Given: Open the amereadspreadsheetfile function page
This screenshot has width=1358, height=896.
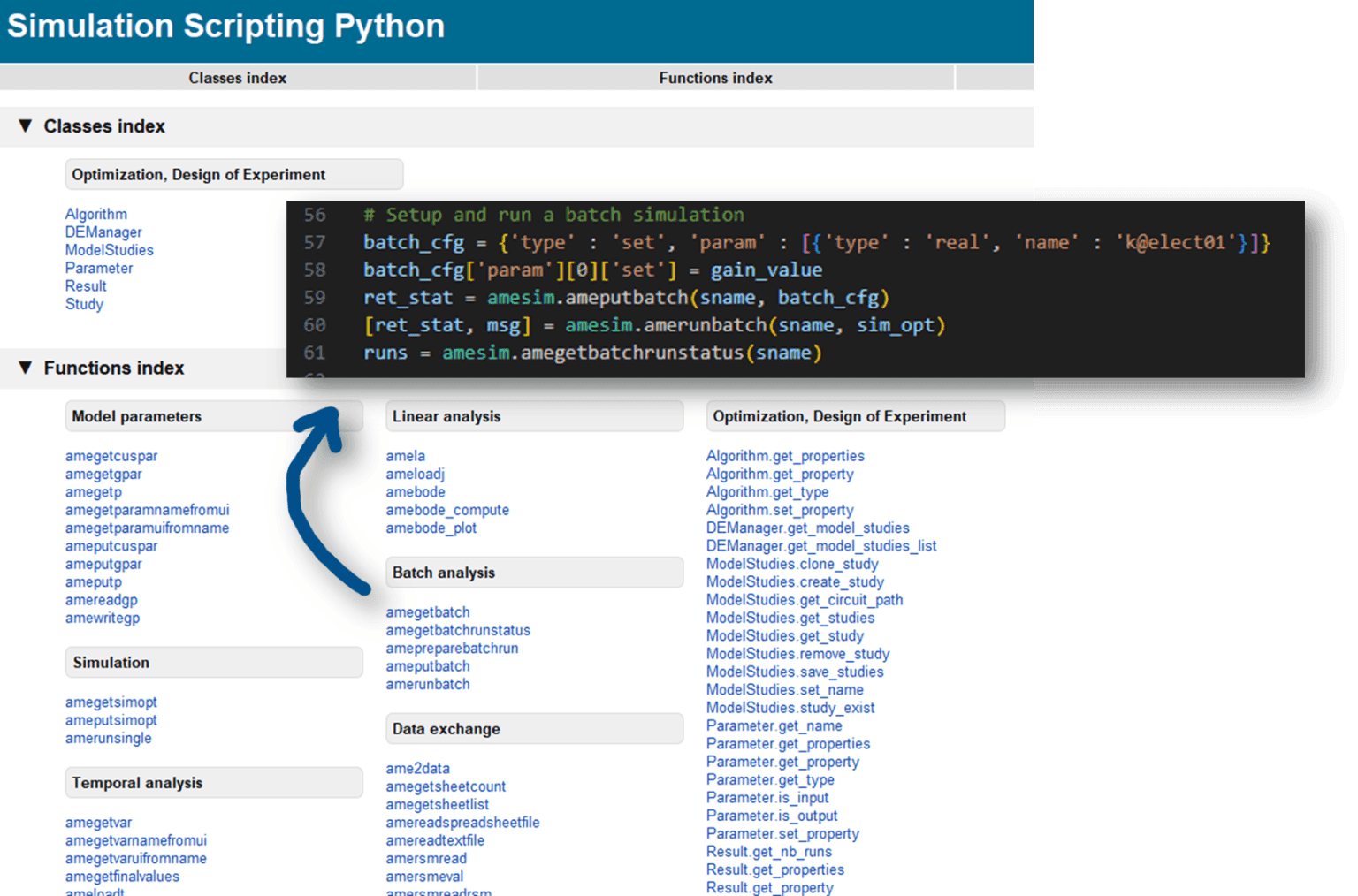Looking at the screenshot, I should tap(463, 822).
